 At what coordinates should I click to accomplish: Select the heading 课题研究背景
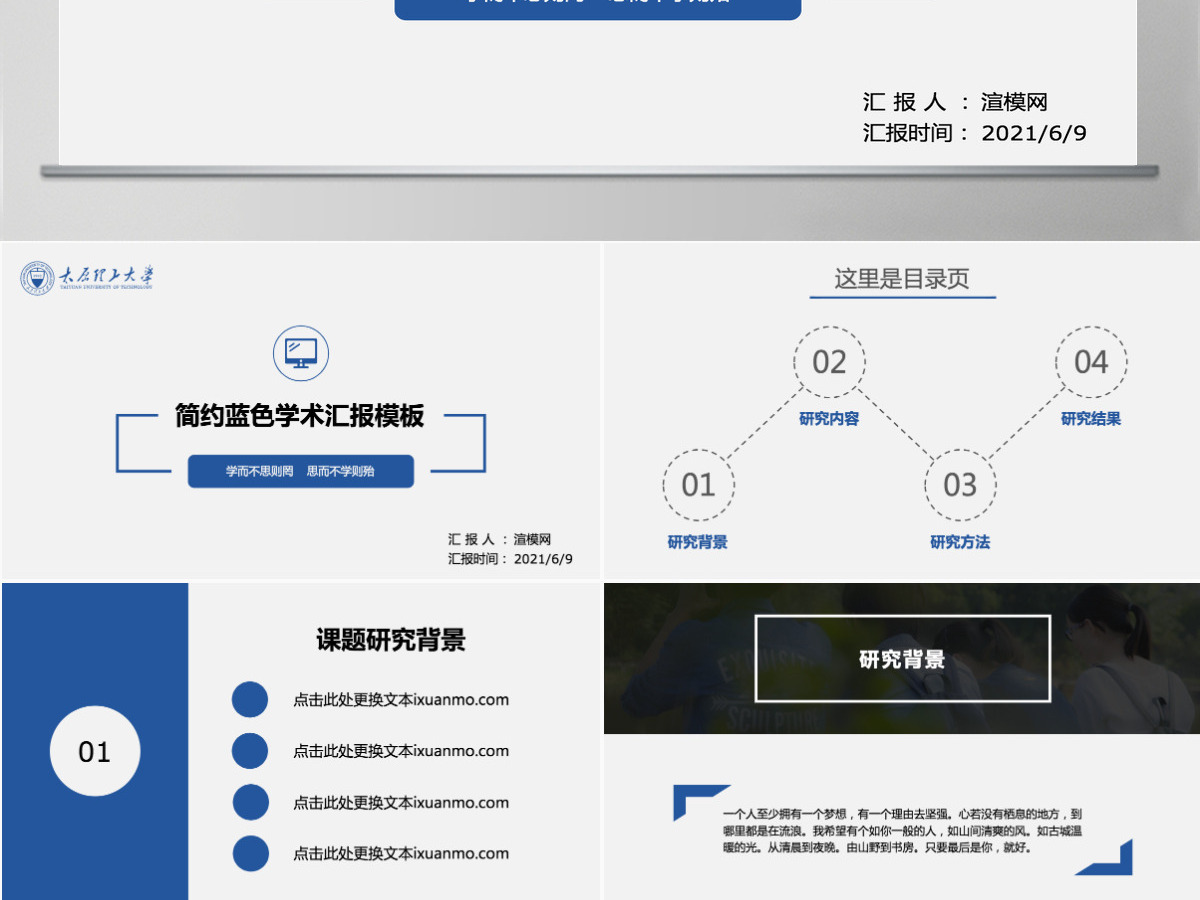tap(391, 640)
